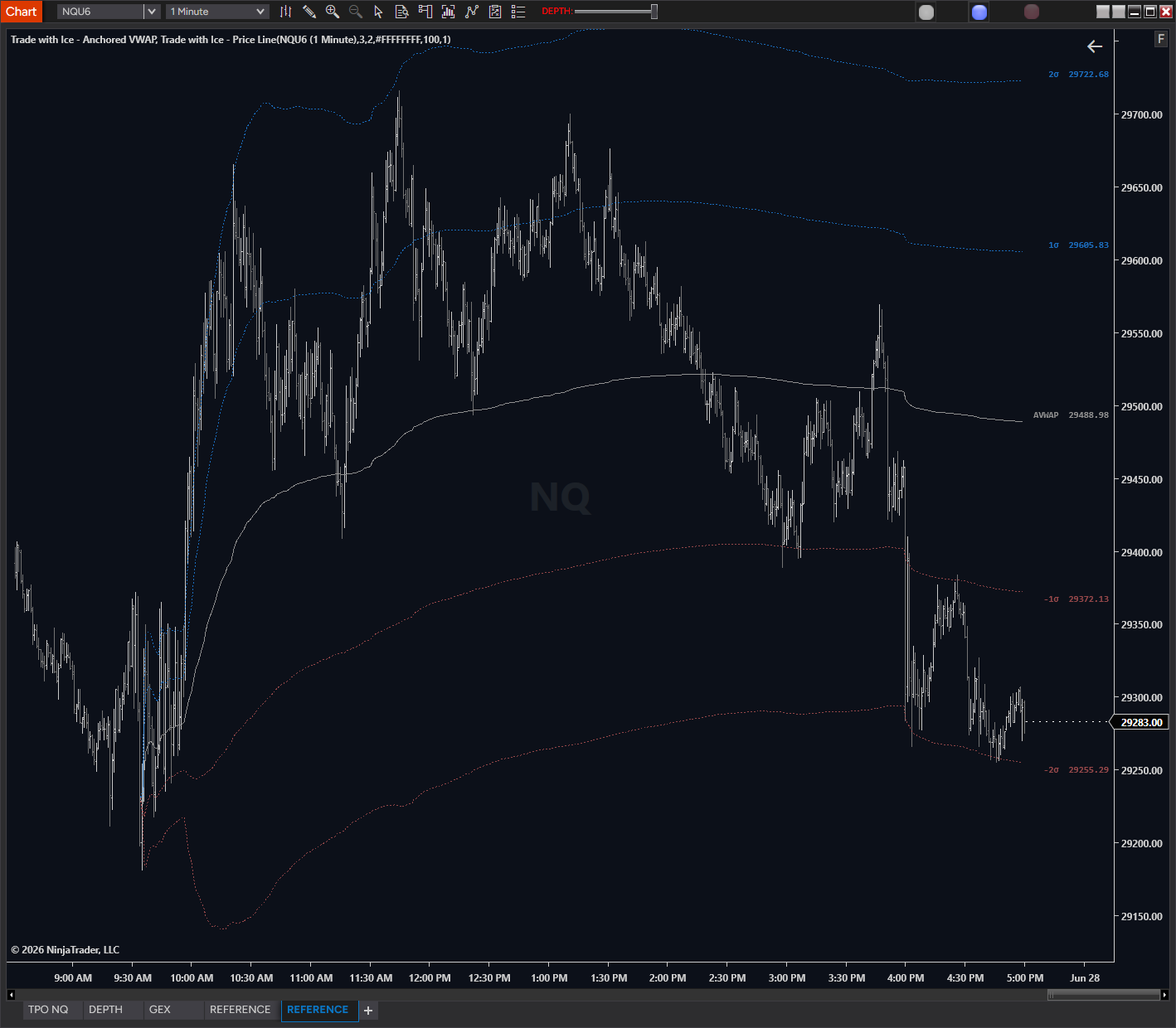Click the zoom out magnifier icon
Image resolution: width=1176 pixels, height=1028 pixels.
click(x=356, y=12)
